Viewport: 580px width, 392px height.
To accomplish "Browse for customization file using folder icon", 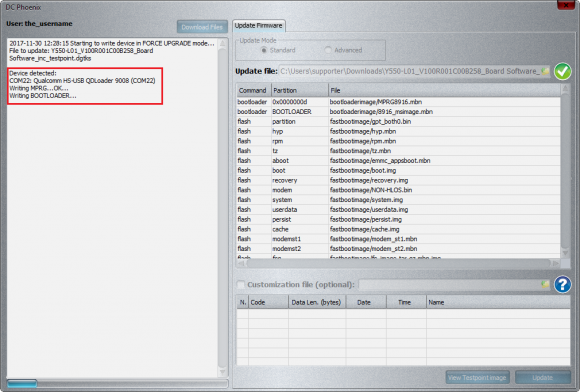I will tap(545, 284).
